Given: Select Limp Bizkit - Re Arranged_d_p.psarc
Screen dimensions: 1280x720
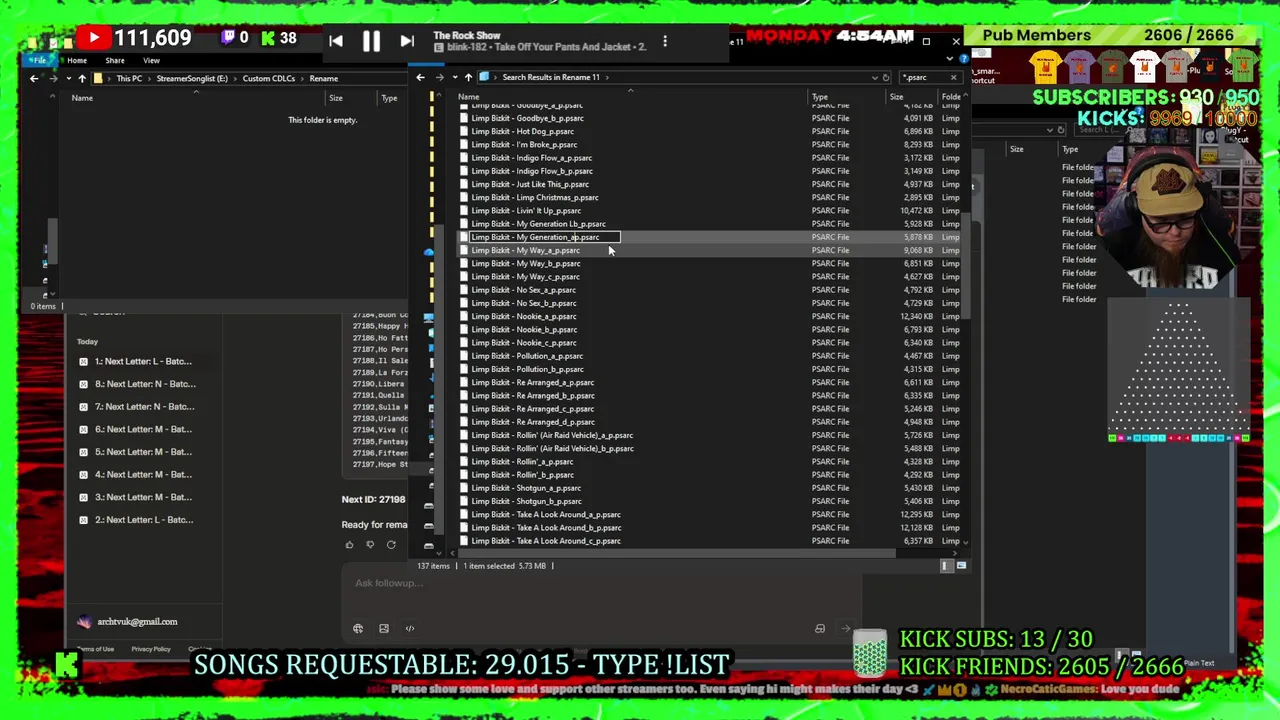Looking at the screenshot, I should [532, 422].
